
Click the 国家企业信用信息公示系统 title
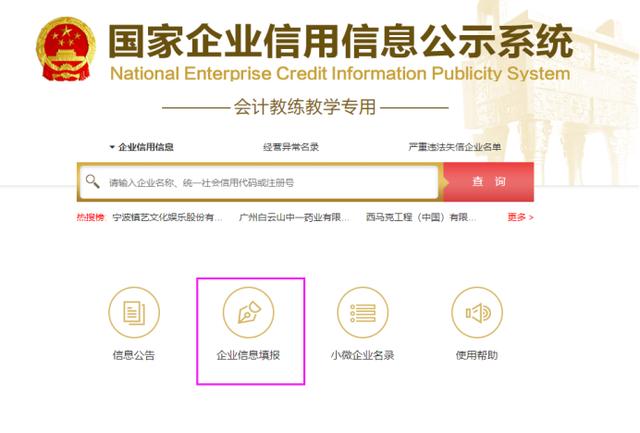click(x=341, y=41)
